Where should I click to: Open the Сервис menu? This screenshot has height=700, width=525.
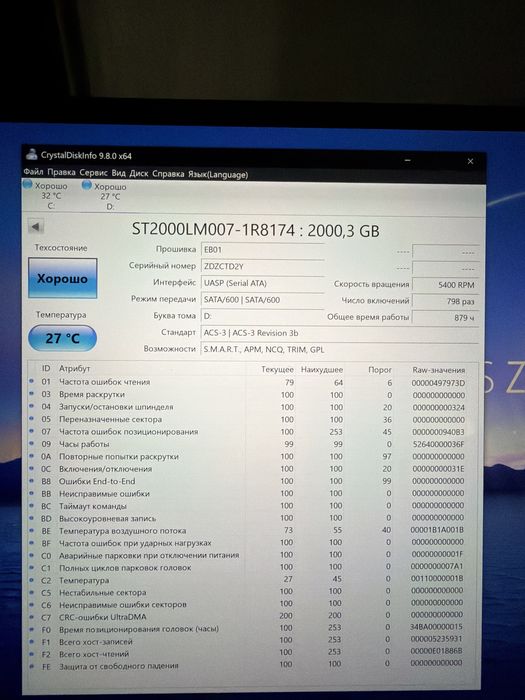pos(93,173)
